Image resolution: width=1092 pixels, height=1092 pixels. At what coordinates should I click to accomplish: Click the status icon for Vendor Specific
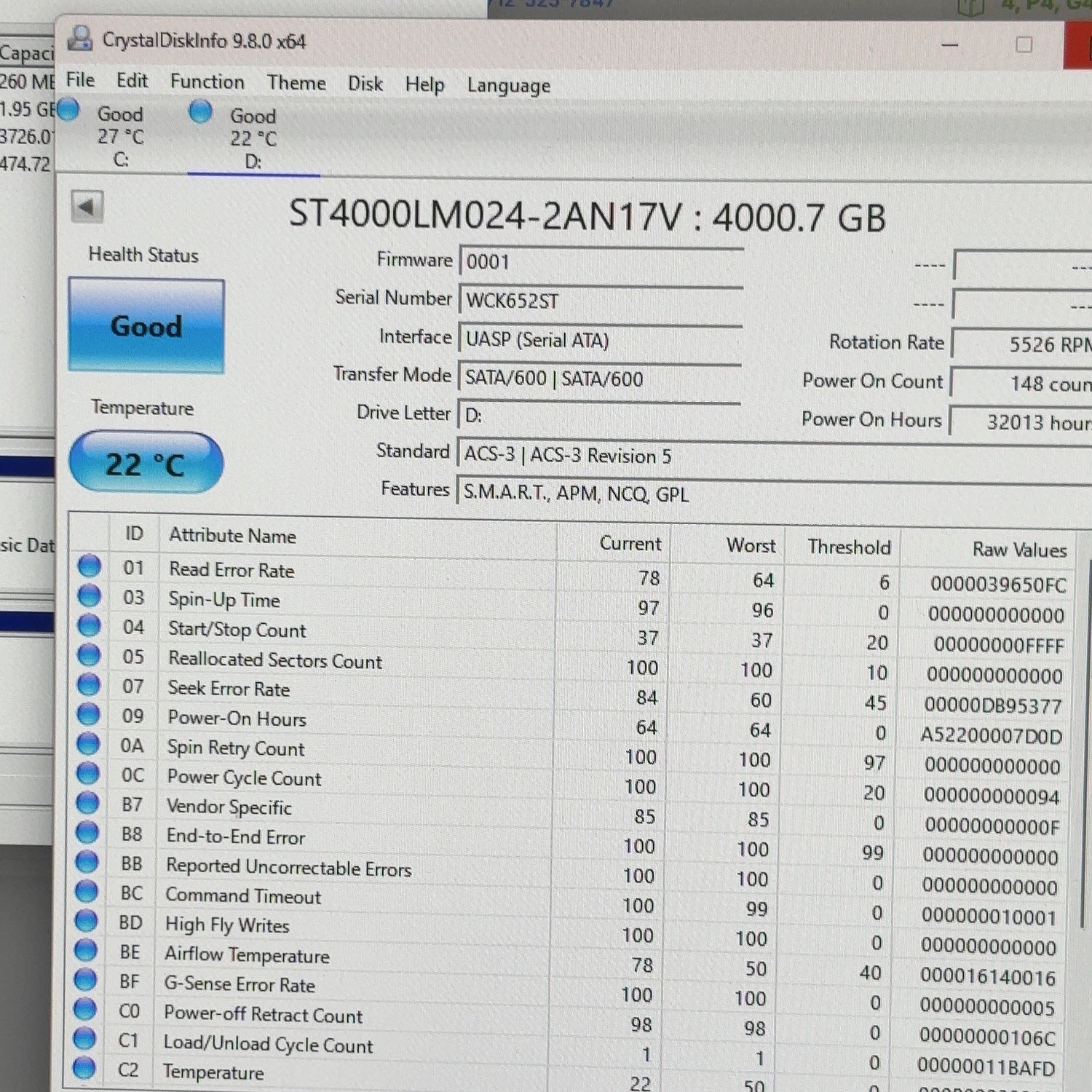click(87, 802)
